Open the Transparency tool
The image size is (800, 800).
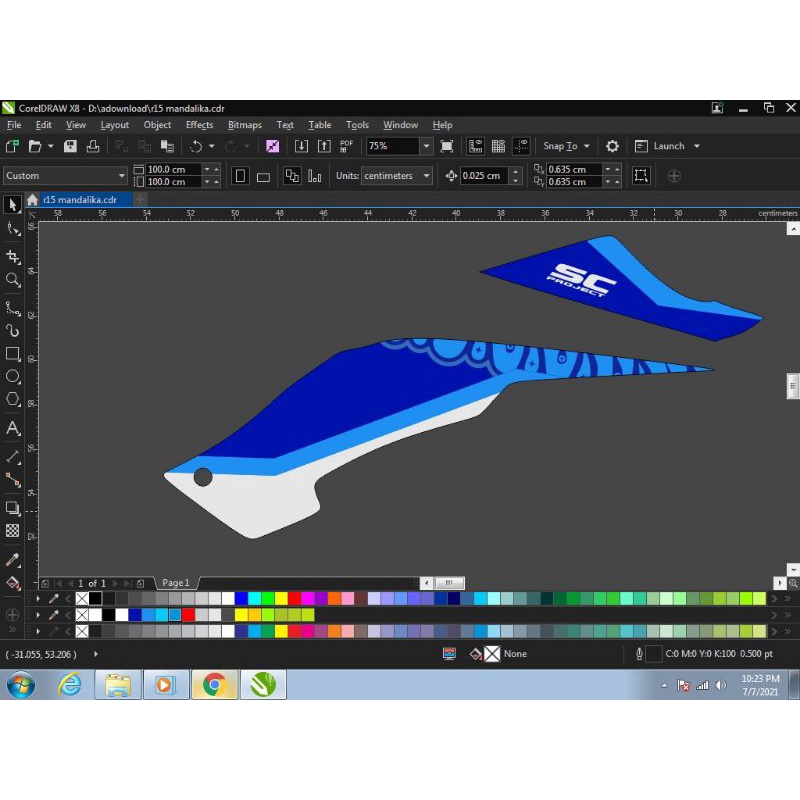coord(12,531)
